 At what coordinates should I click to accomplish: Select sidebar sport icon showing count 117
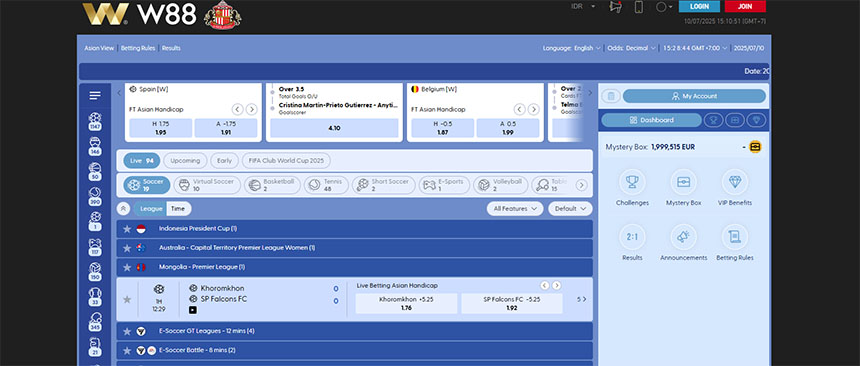click(95, 247)
